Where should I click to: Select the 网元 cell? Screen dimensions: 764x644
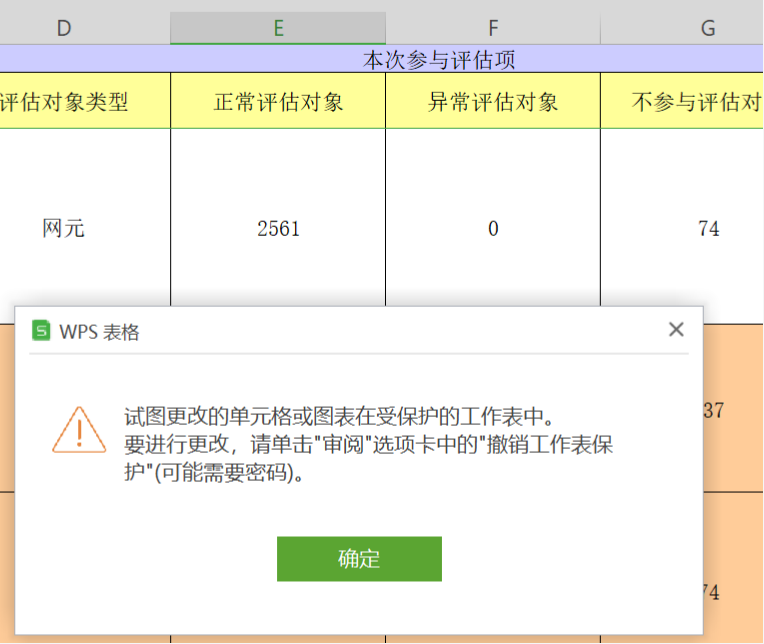coord(64,229)
